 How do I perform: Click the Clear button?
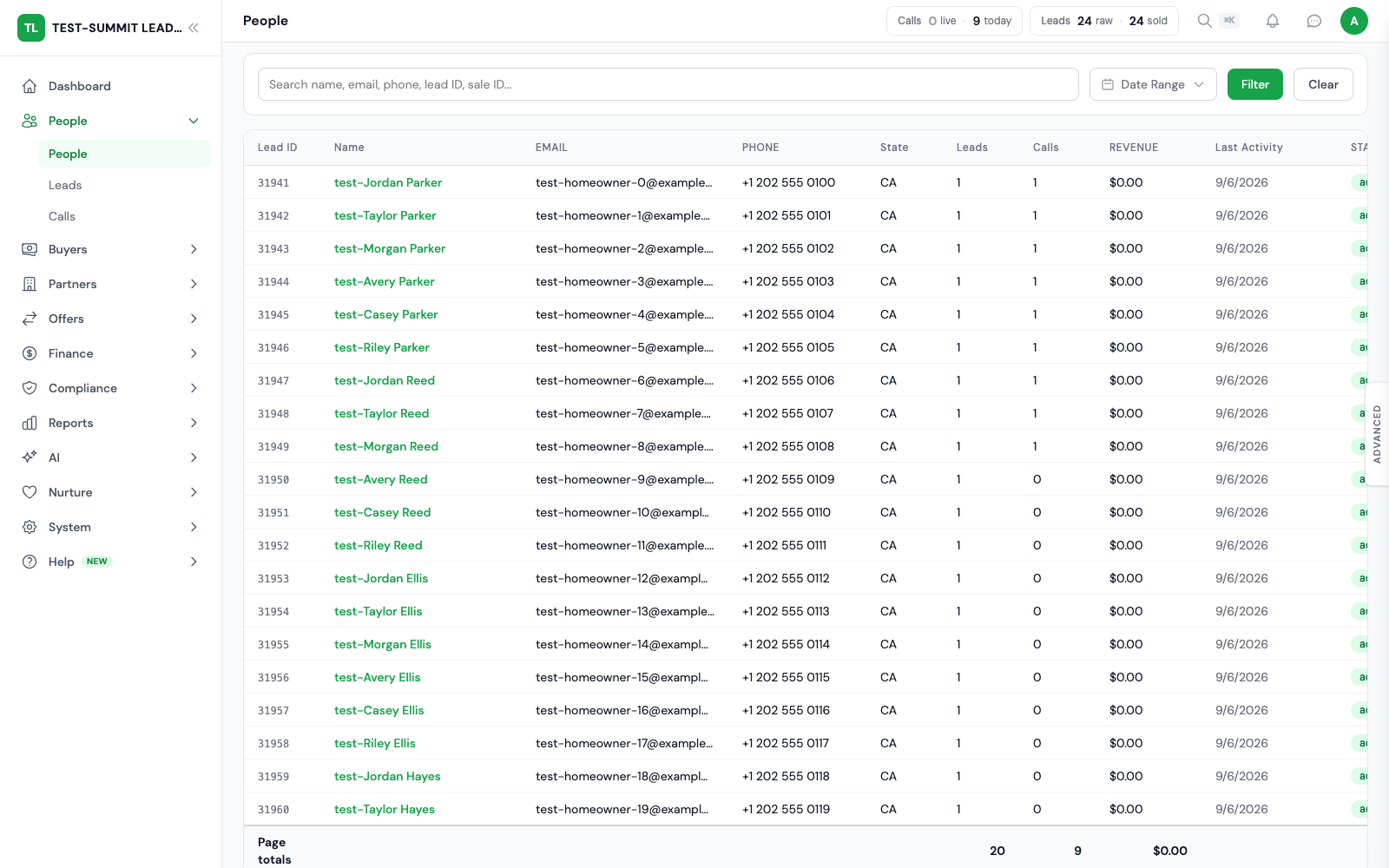(1323, 84)
